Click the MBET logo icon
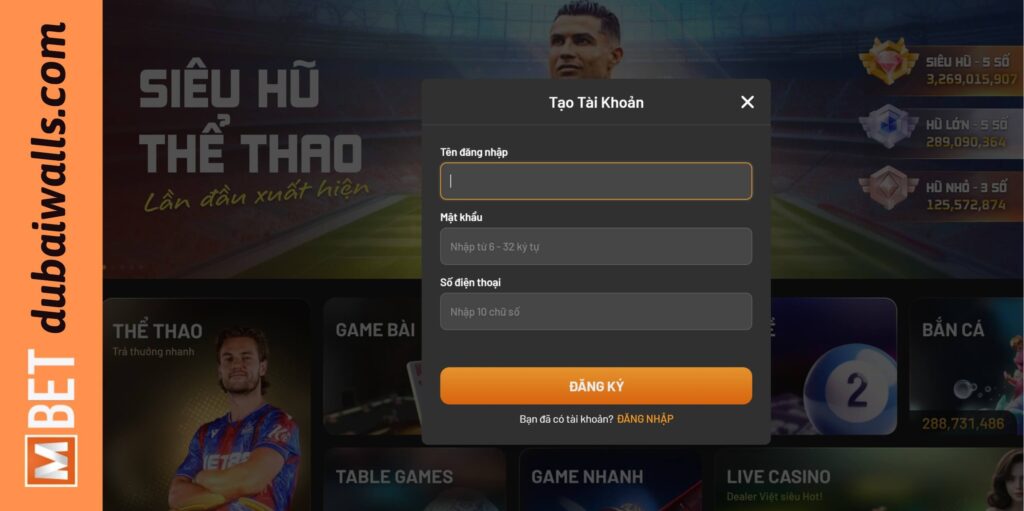The width and height of the screenshot is (1024, 511). tap(51, 460)
